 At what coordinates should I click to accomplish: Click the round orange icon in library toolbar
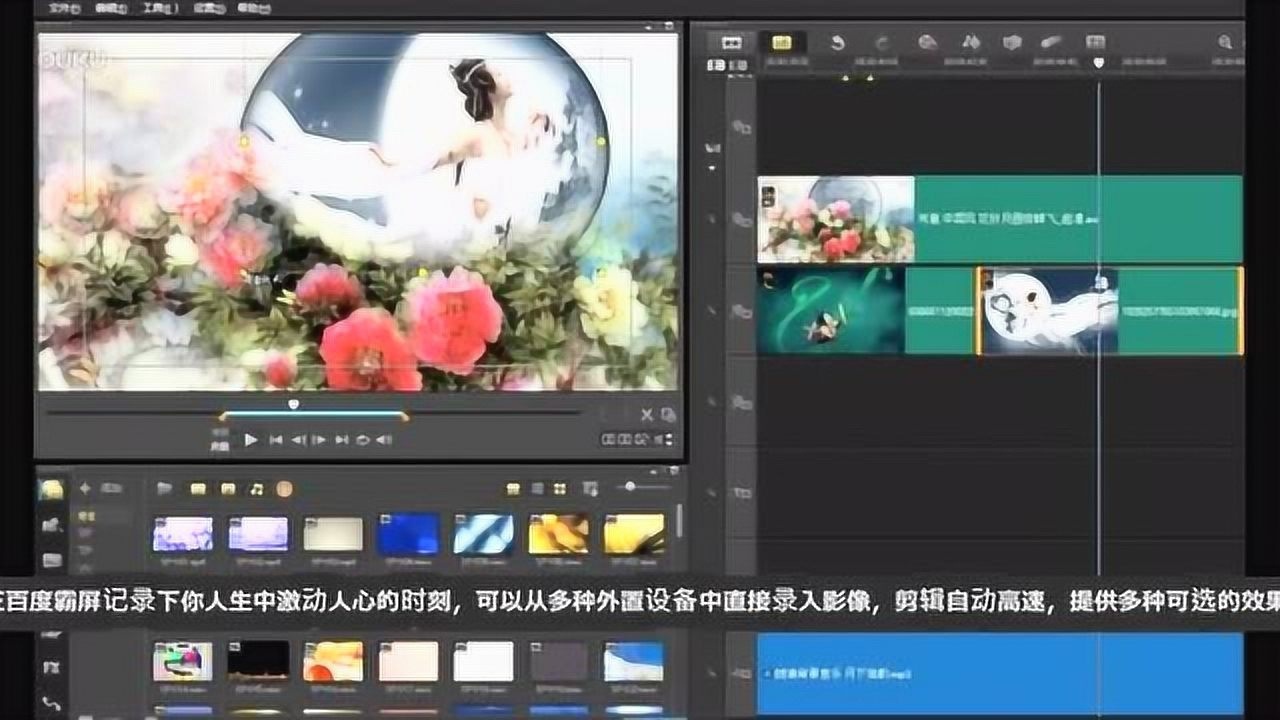coord(284,488)
